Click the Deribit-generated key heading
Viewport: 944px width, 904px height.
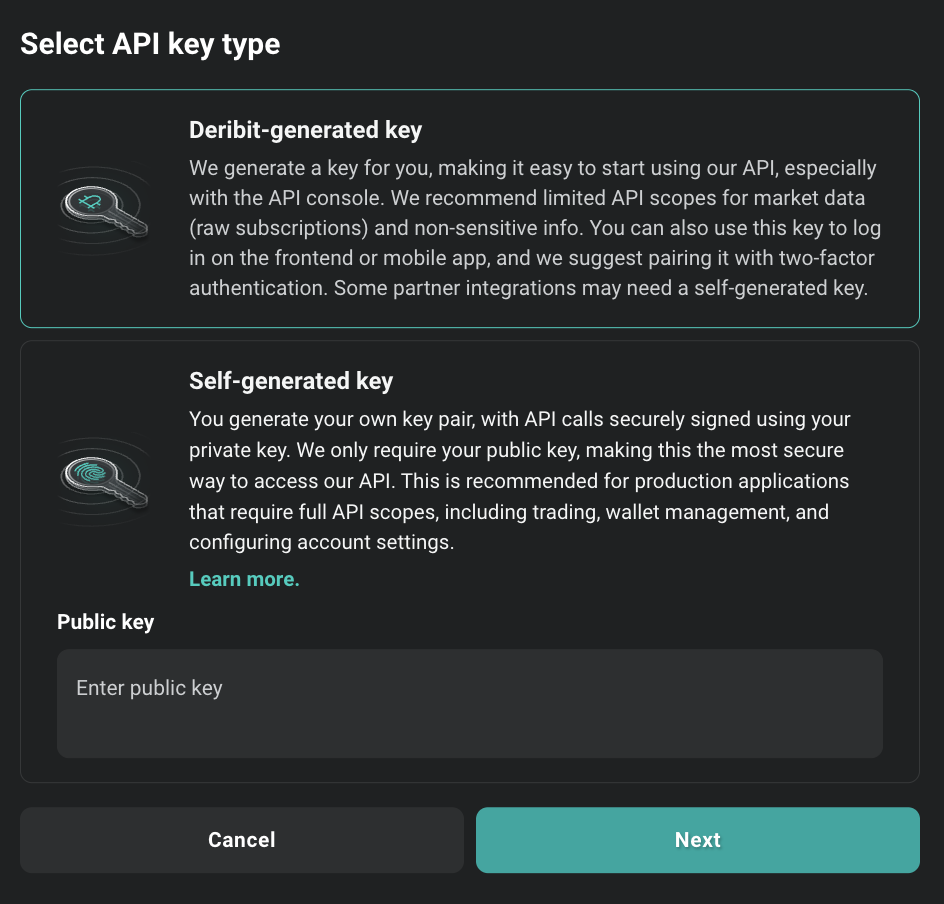click(x=305, y=130)
